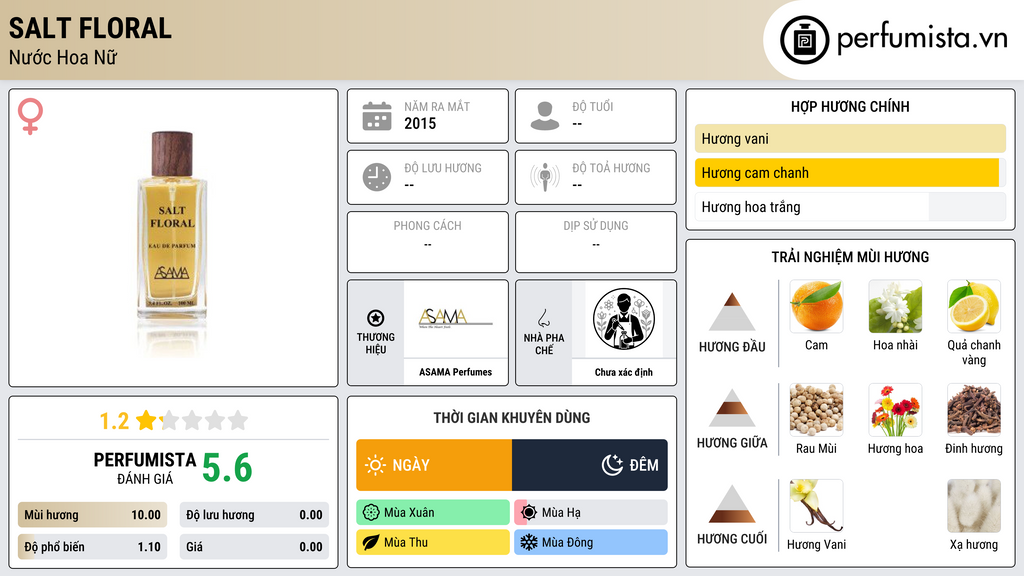The image size is (1024, 576).
Task: Select the Hoa nhài jasmine note image
Action: (x=895, y=306)
